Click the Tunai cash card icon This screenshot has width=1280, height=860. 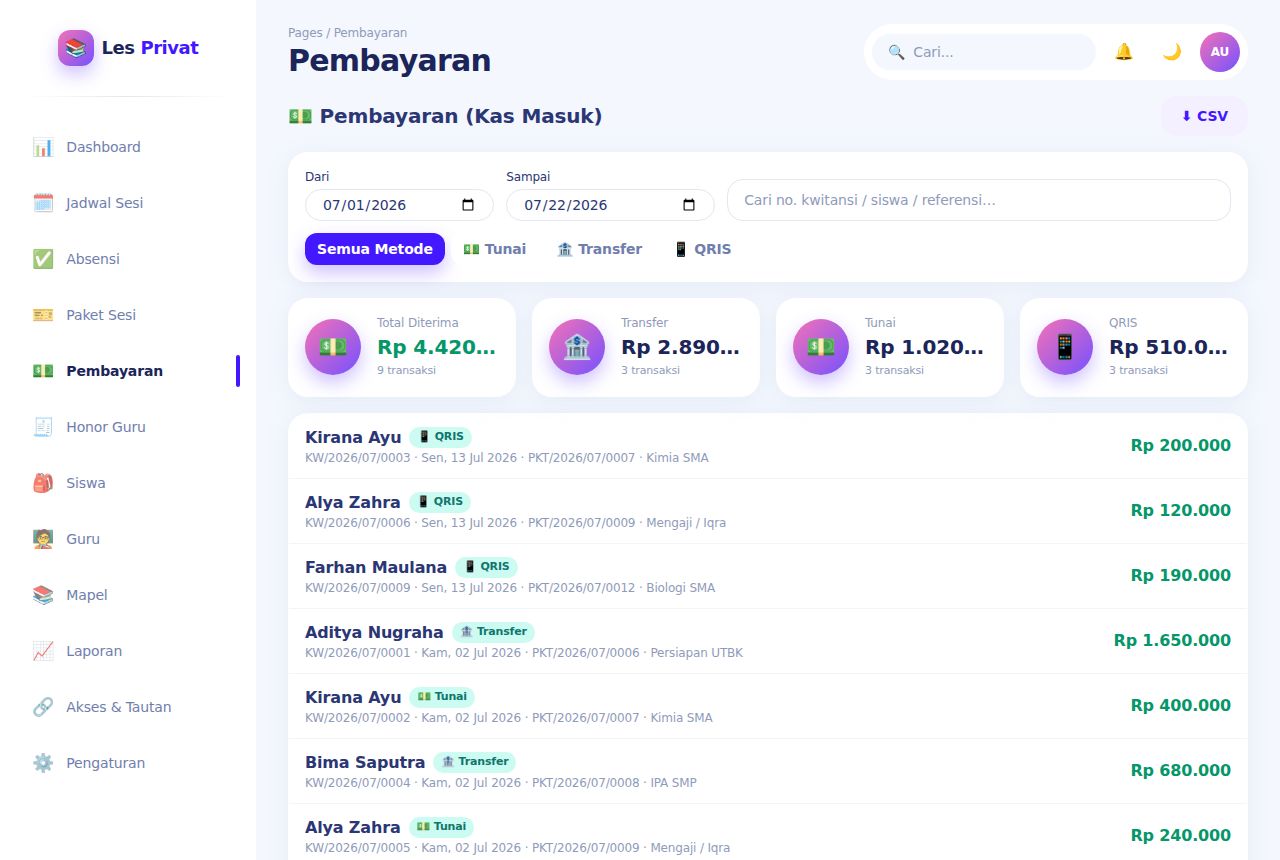coord(821,347)
